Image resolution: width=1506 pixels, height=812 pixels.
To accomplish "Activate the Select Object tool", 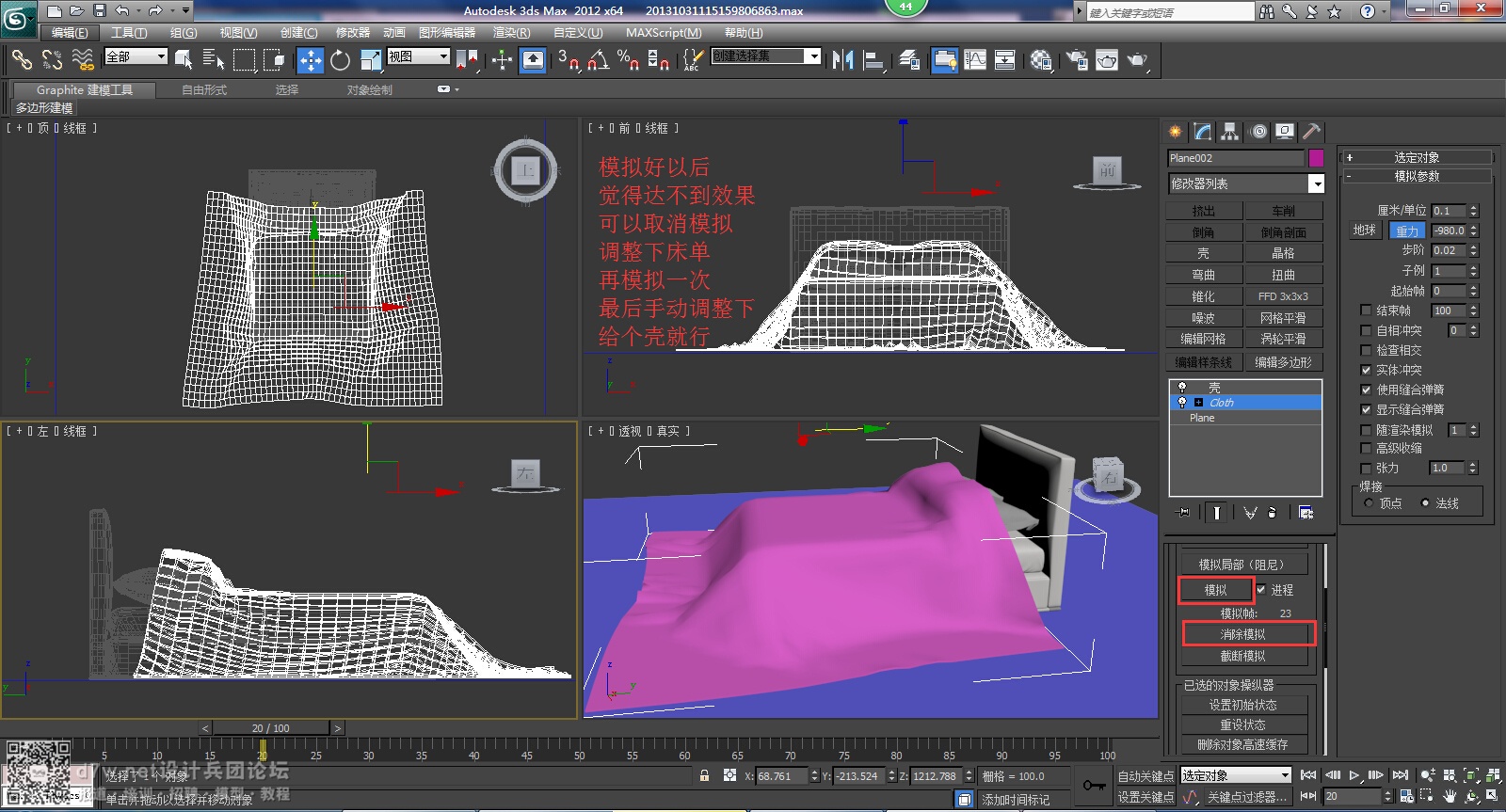I will pyautogui.click(x=184, y=60).
